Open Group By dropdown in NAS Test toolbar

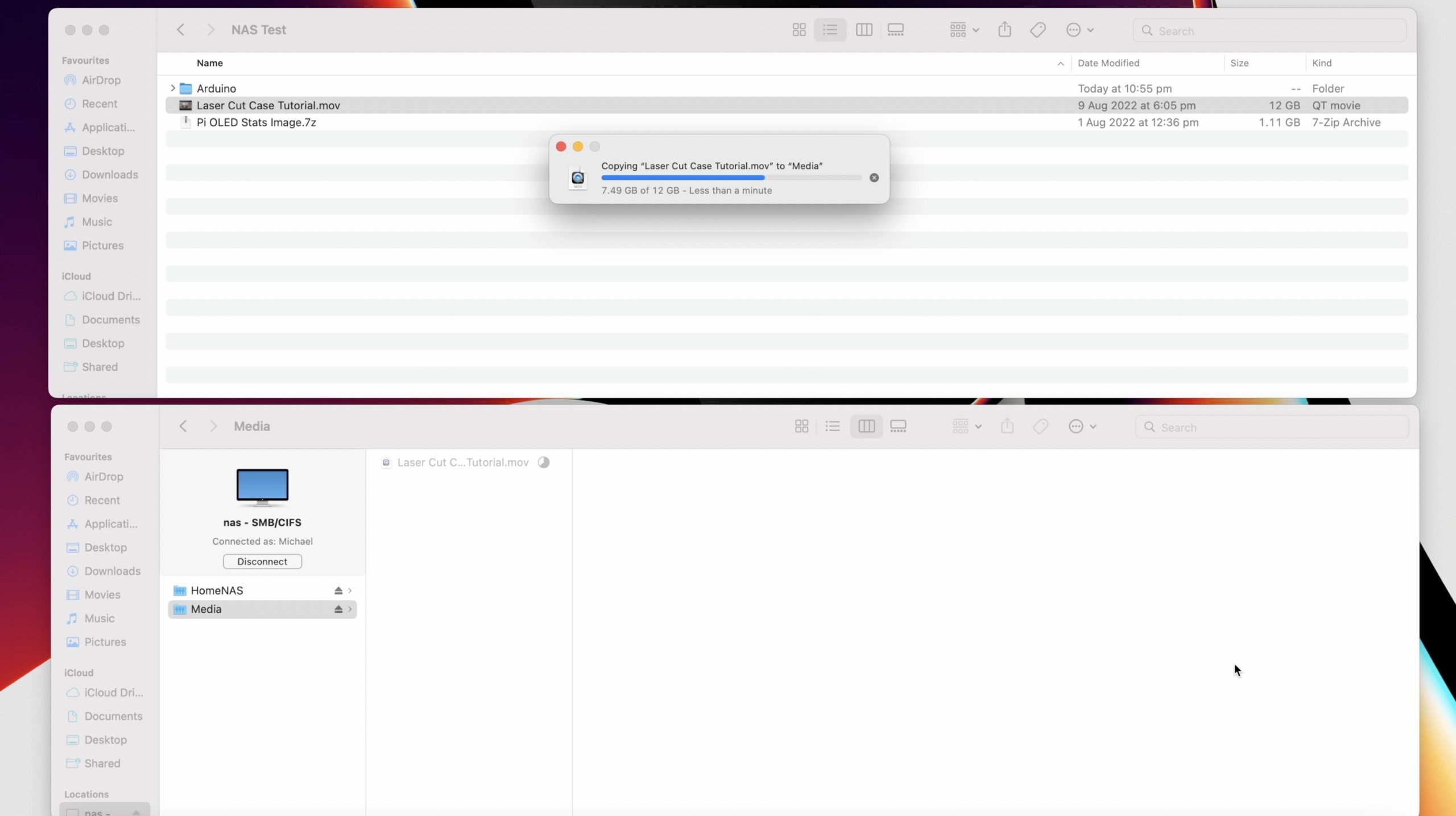pyautogui.click(x=963, y=30)
